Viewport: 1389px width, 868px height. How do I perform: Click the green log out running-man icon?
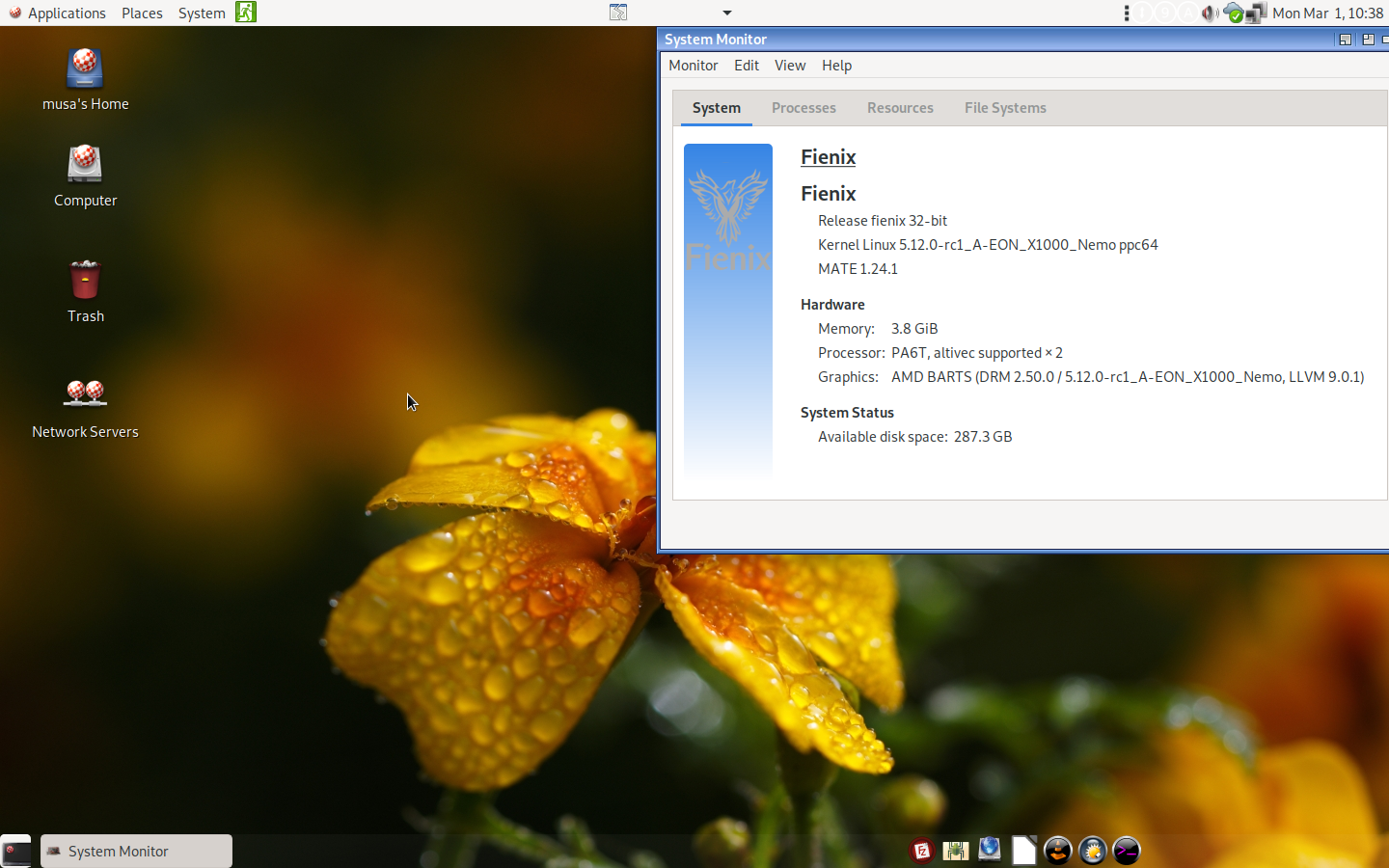point(246,13)
